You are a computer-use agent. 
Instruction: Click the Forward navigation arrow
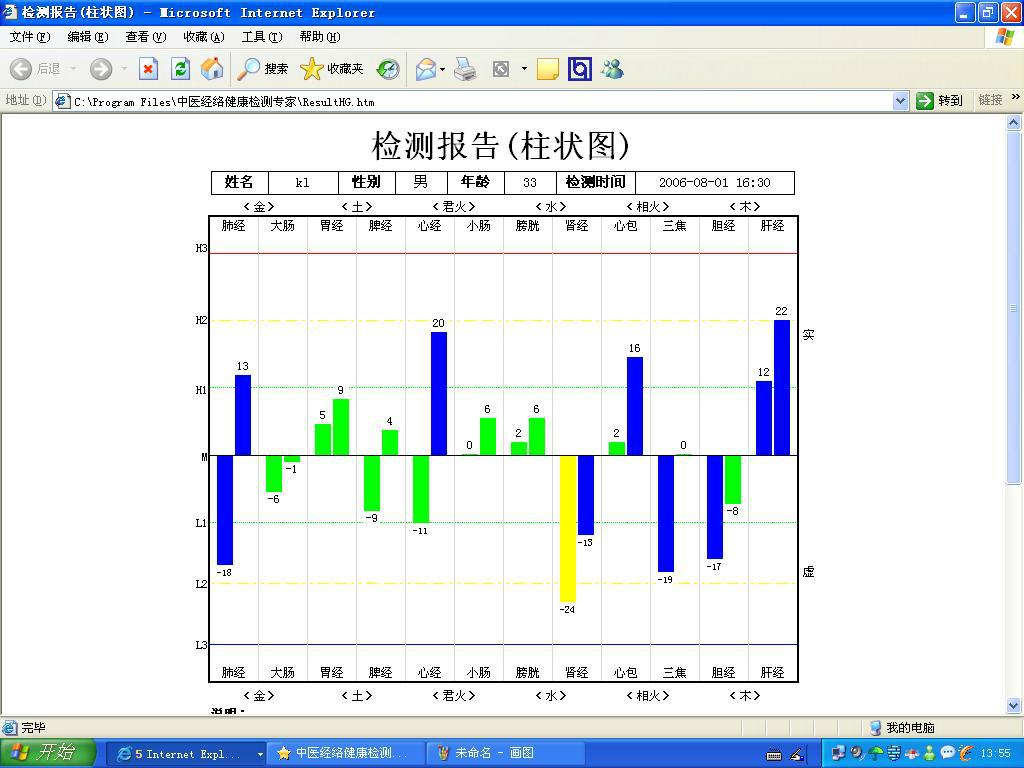[101, 69]
